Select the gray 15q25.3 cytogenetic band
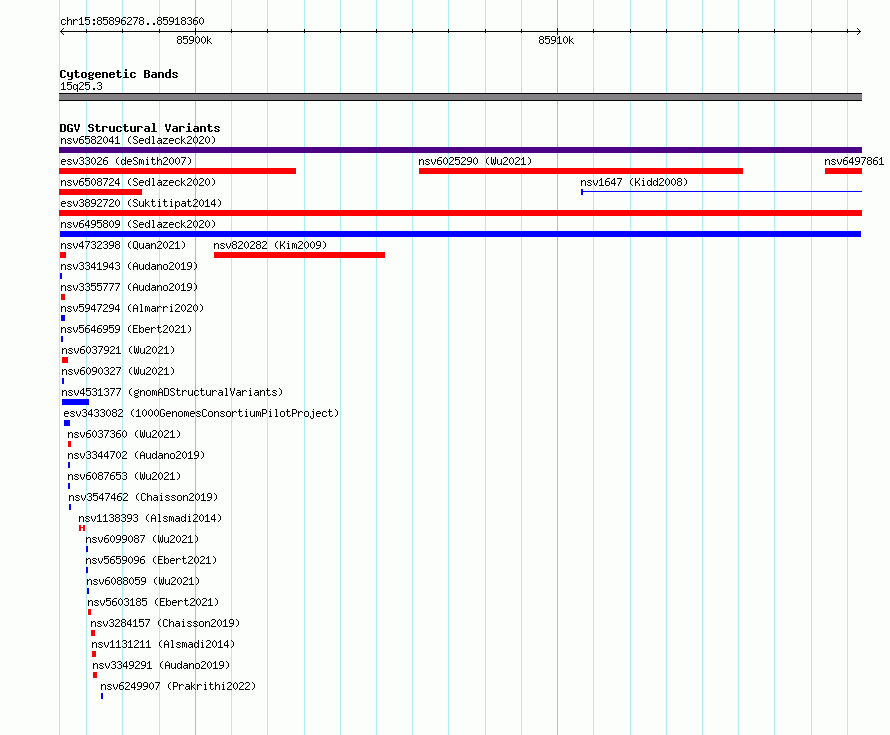This screenshot has width=890, height=735. (460, 97)
